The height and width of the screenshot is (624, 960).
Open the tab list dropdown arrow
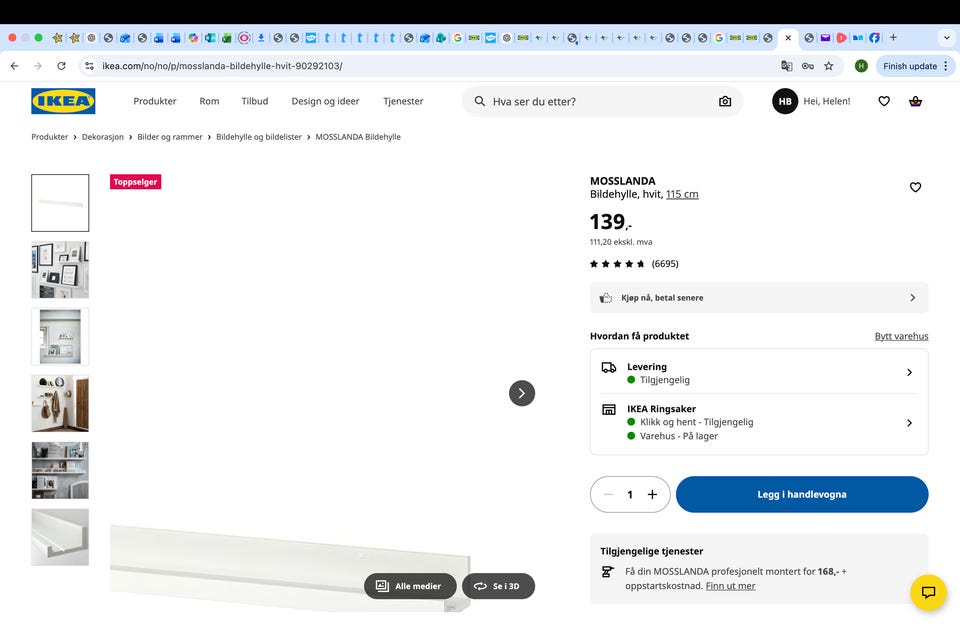click(x=947, y=38)
